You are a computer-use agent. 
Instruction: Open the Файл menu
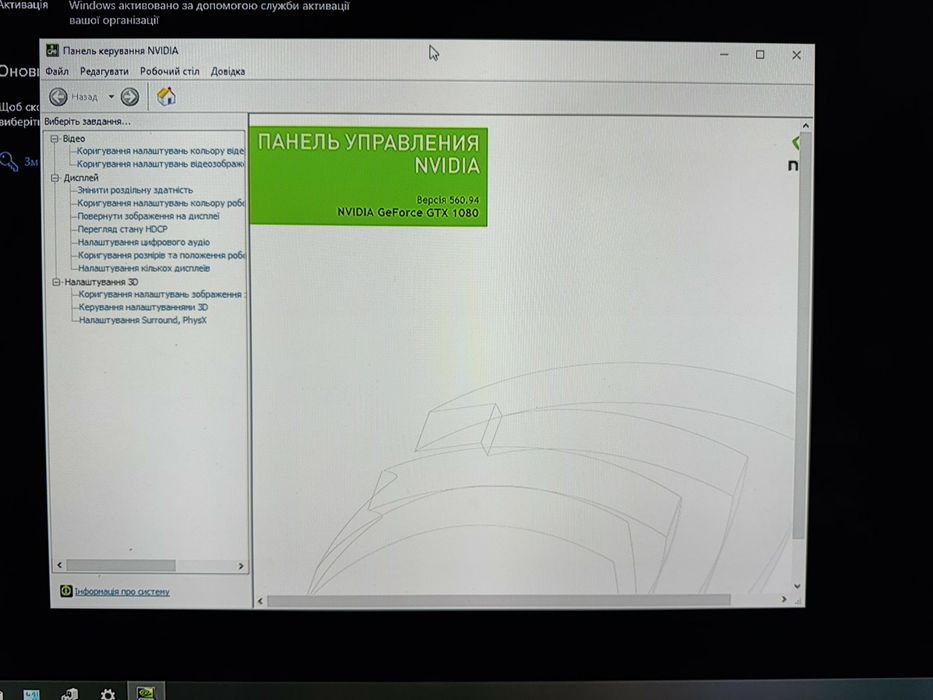(x=57, y=71)
